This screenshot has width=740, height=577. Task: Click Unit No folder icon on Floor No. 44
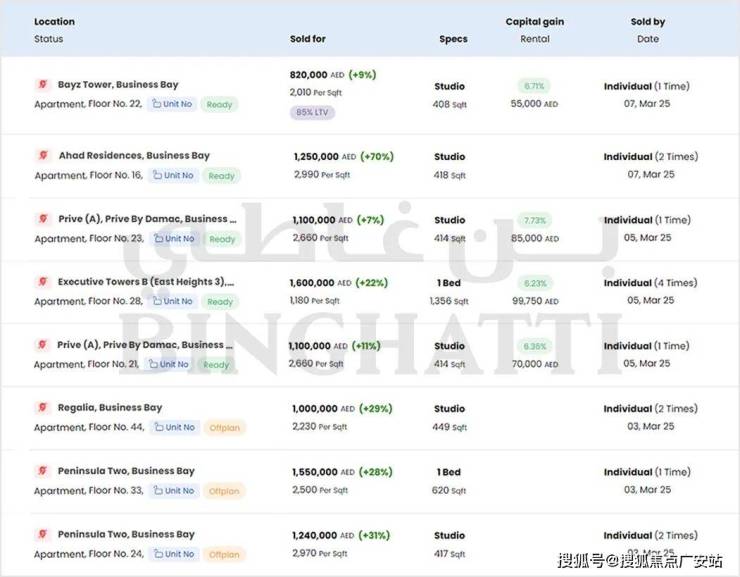(159, 427)
